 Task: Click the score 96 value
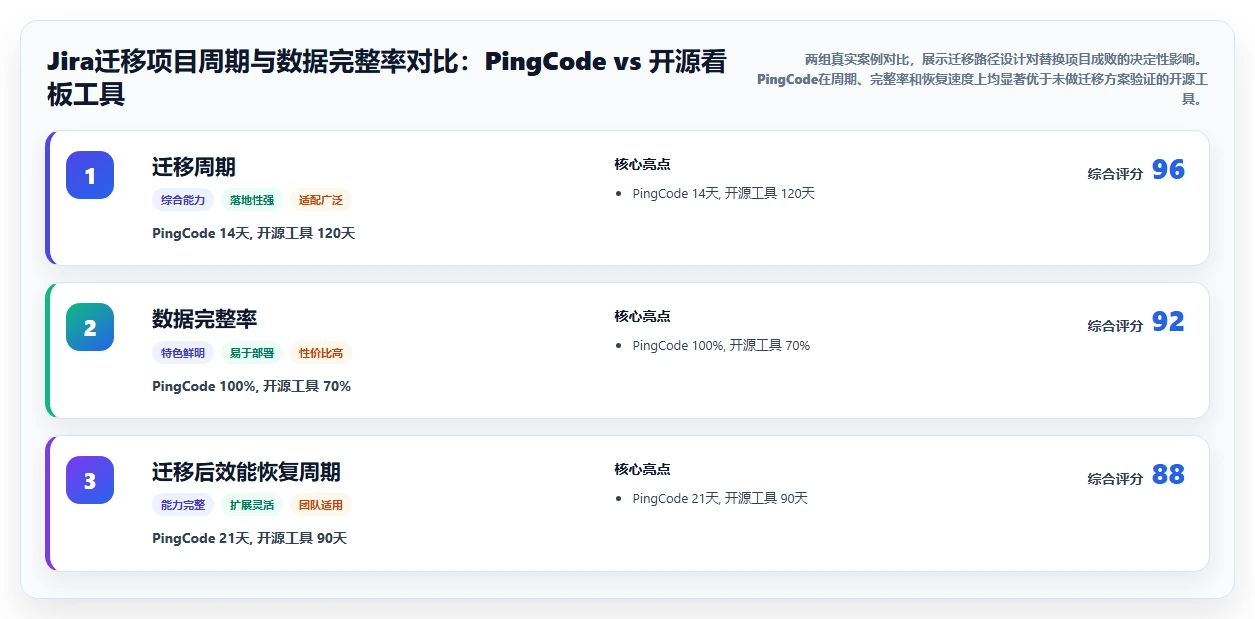click(x=1168, y=170)
